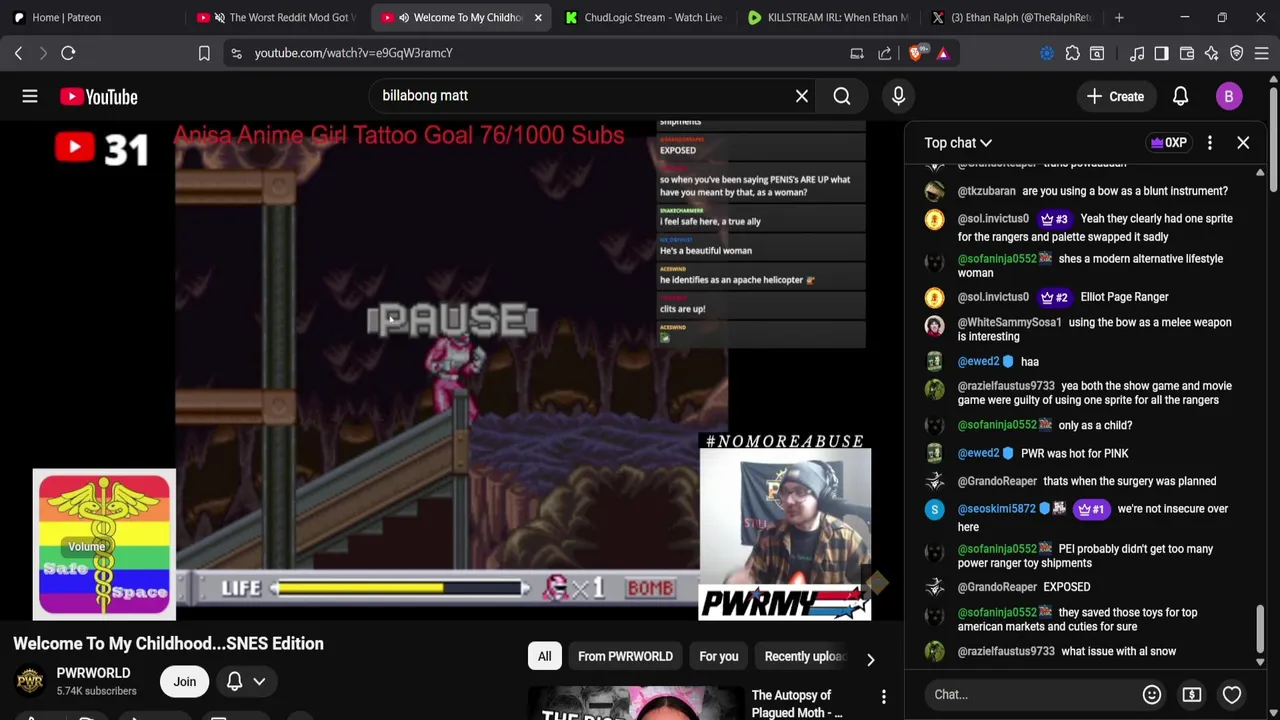
Task: Click the blue circular extension icon
Action: (1047, 53)
